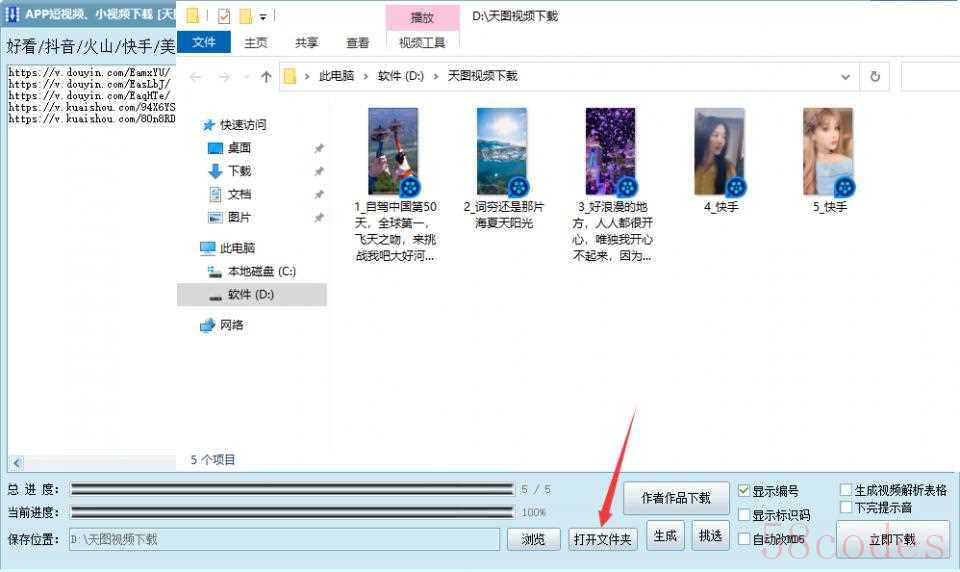Select video thumbnail 2_词穷还是那片海夏天阳光
Viewport: 960px width, 572px height.
point(502,151)
